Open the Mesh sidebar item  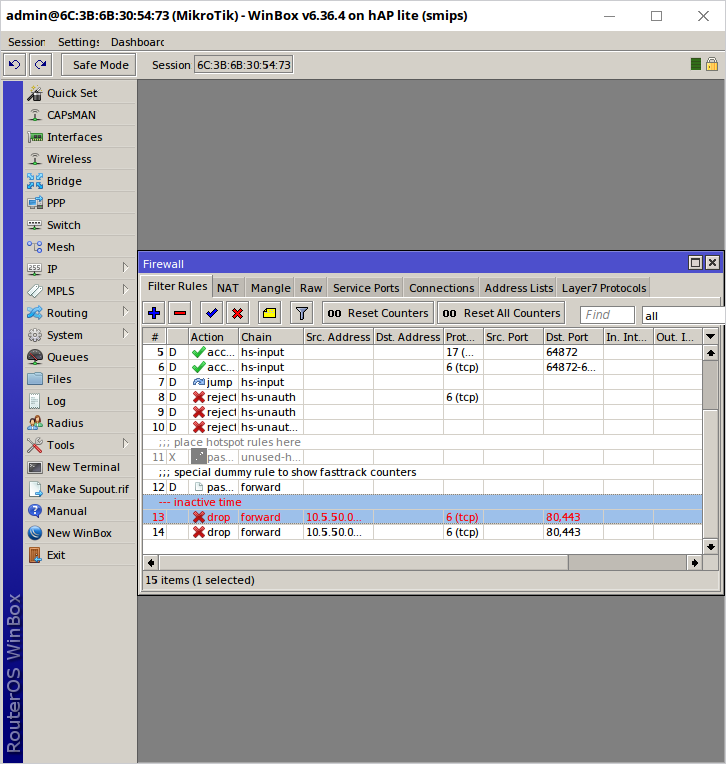[80, 247]
